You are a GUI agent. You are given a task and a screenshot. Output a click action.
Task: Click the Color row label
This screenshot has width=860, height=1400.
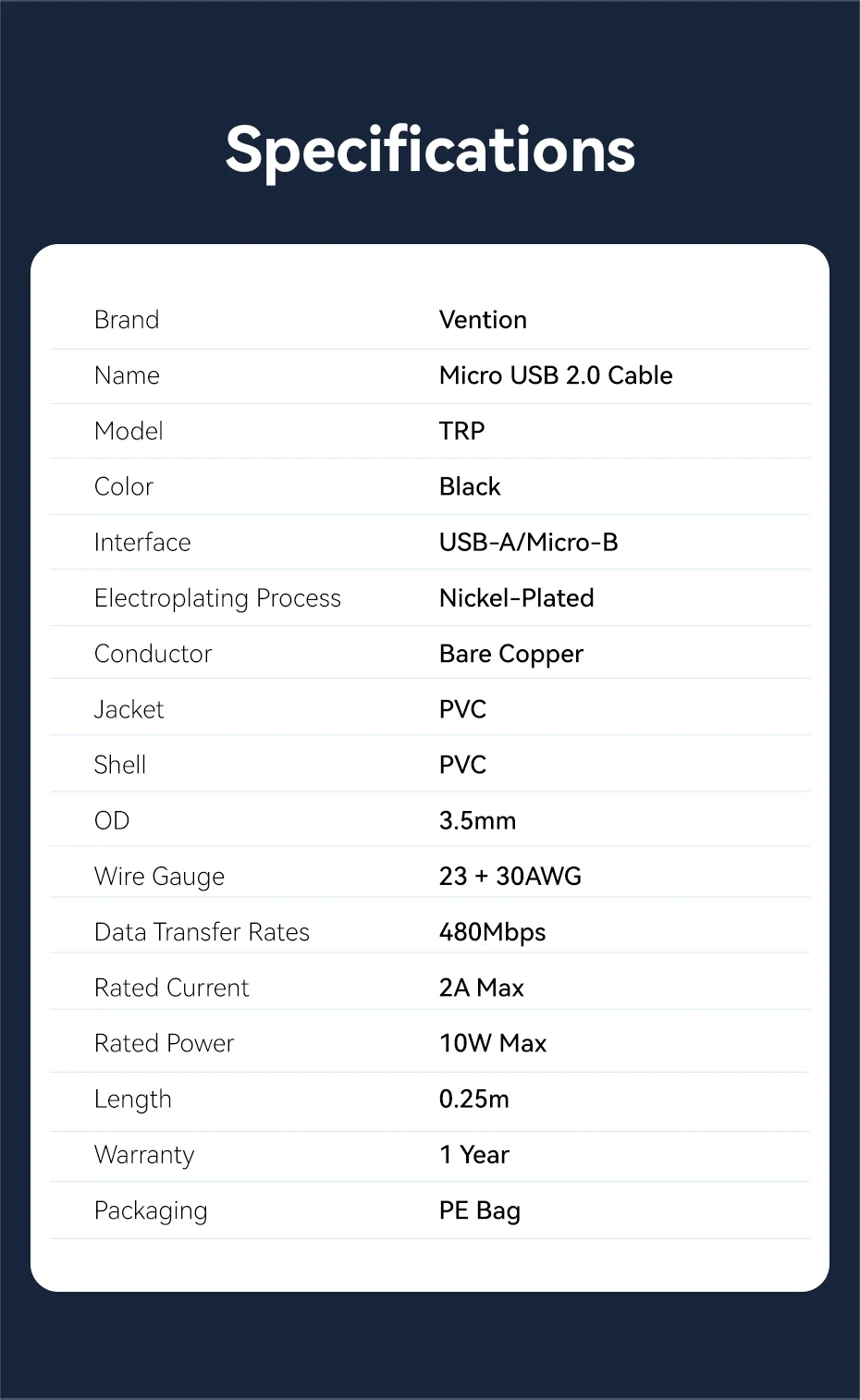(124, 486)
